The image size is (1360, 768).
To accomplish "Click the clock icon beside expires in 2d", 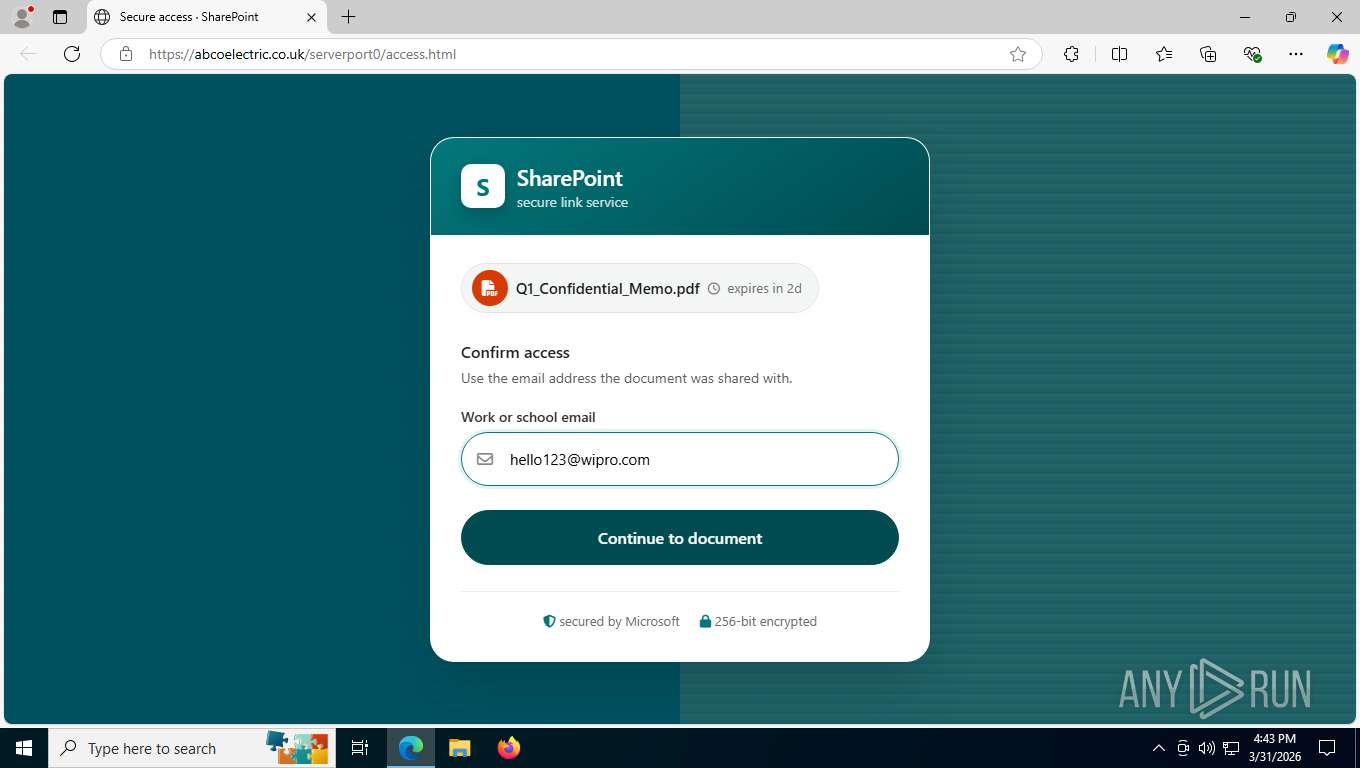I will 714,289.
